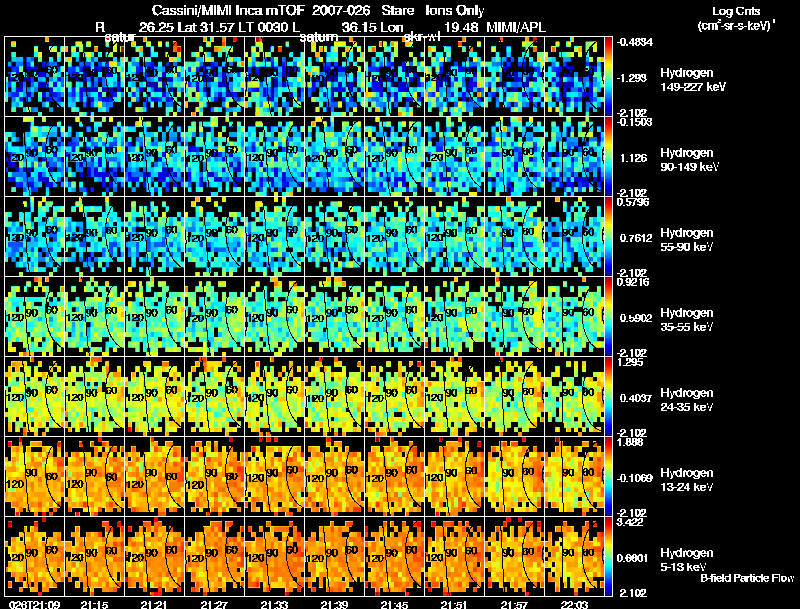The image size is (800, 609).
Task: Select the Hydrogen 90-149 keV panel at 21:33
Action: 275,157
